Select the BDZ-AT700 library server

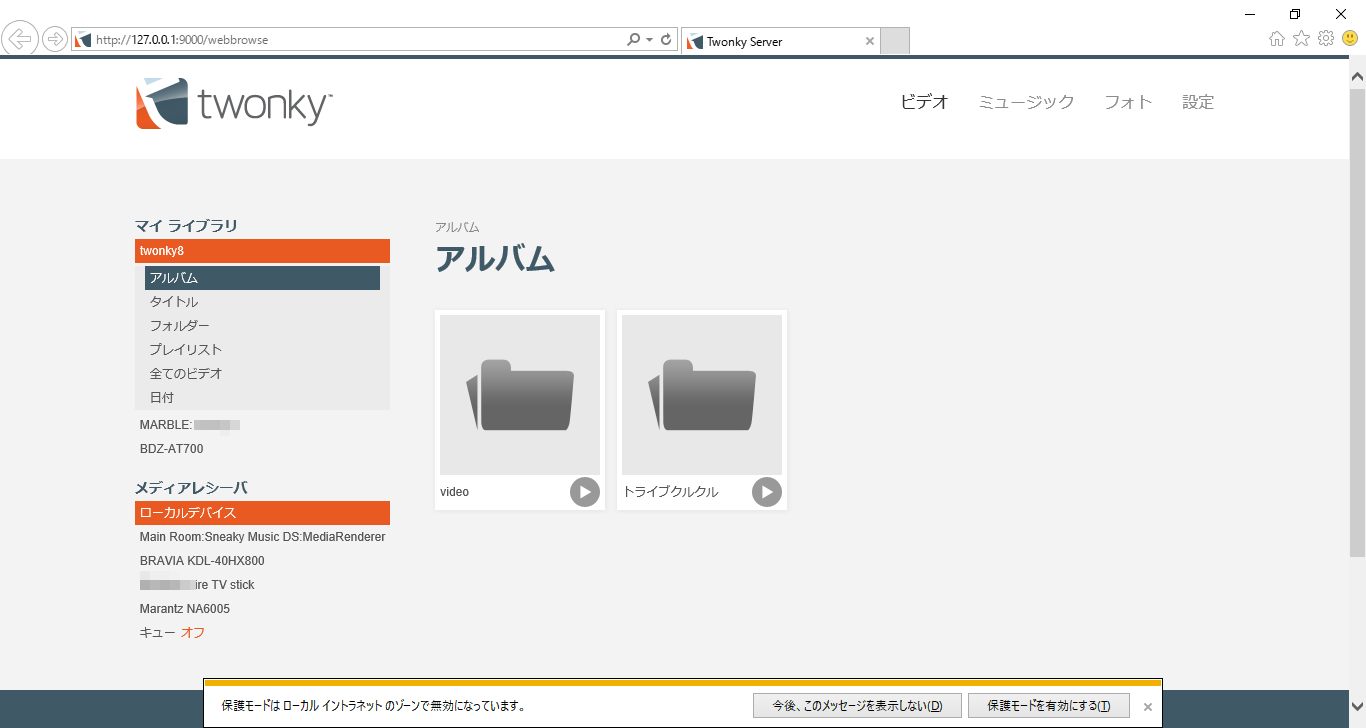[x=171, y=449]
